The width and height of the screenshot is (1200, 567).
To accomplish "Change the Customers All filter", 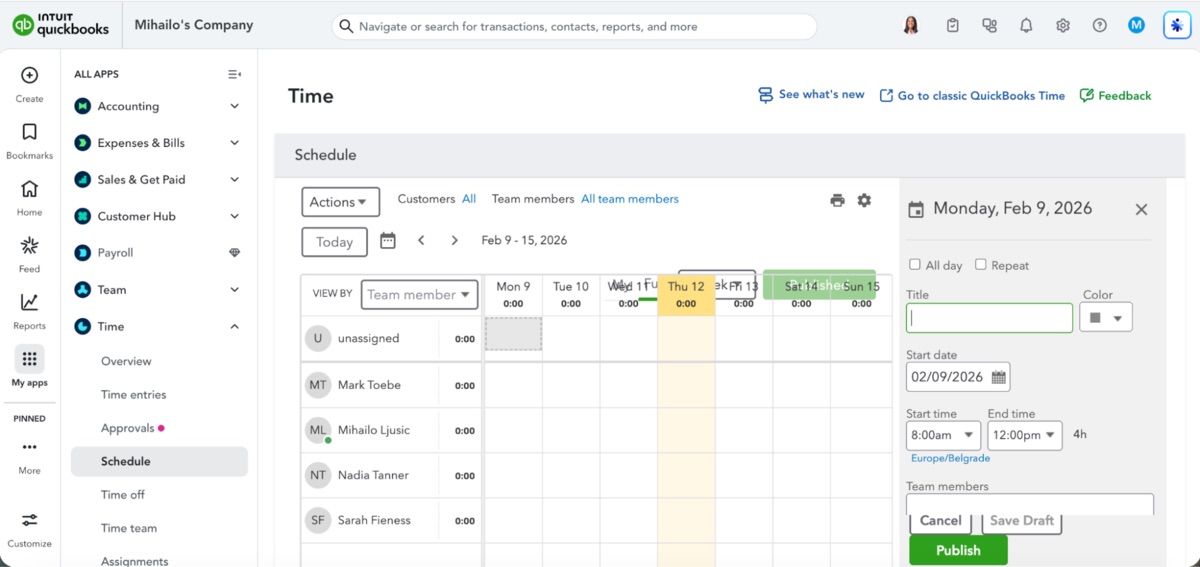I will tap(469, 199).
